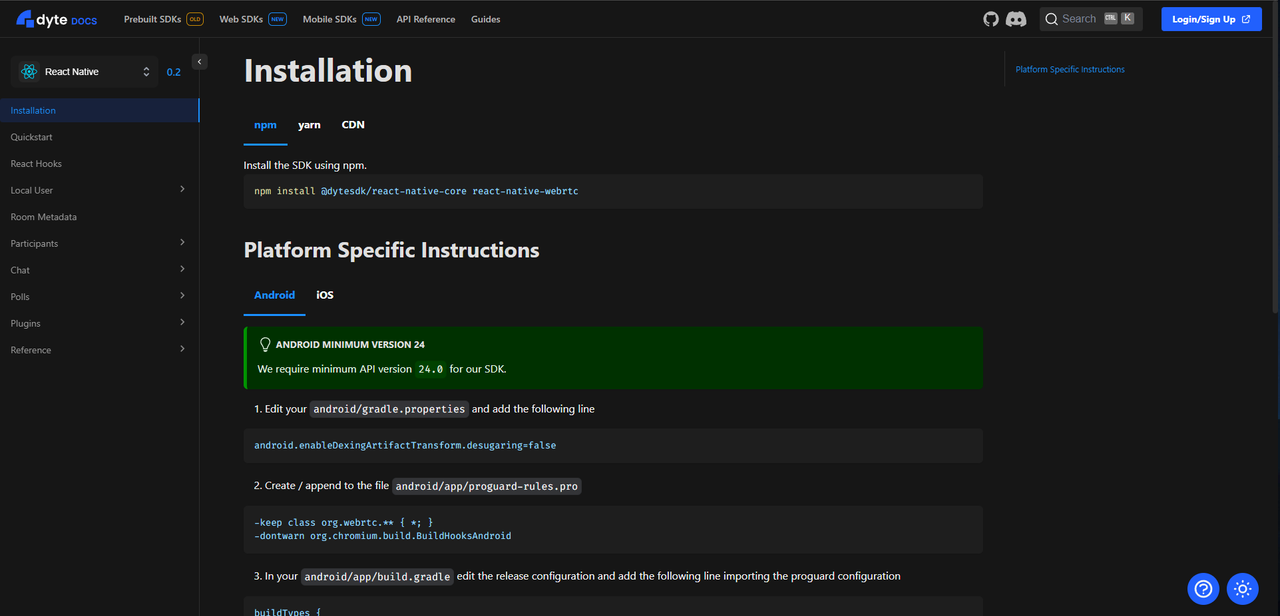Click the android/app/proguard-rules.pro inline code
This screenshot has height=616, width=1280.
[486, 486]
